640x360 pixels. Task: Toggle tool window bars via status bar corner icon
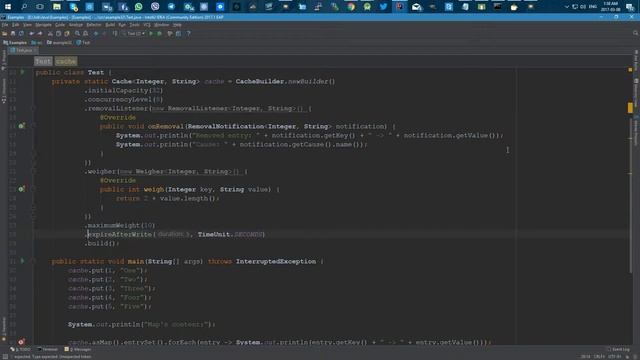tap(5, 357)
